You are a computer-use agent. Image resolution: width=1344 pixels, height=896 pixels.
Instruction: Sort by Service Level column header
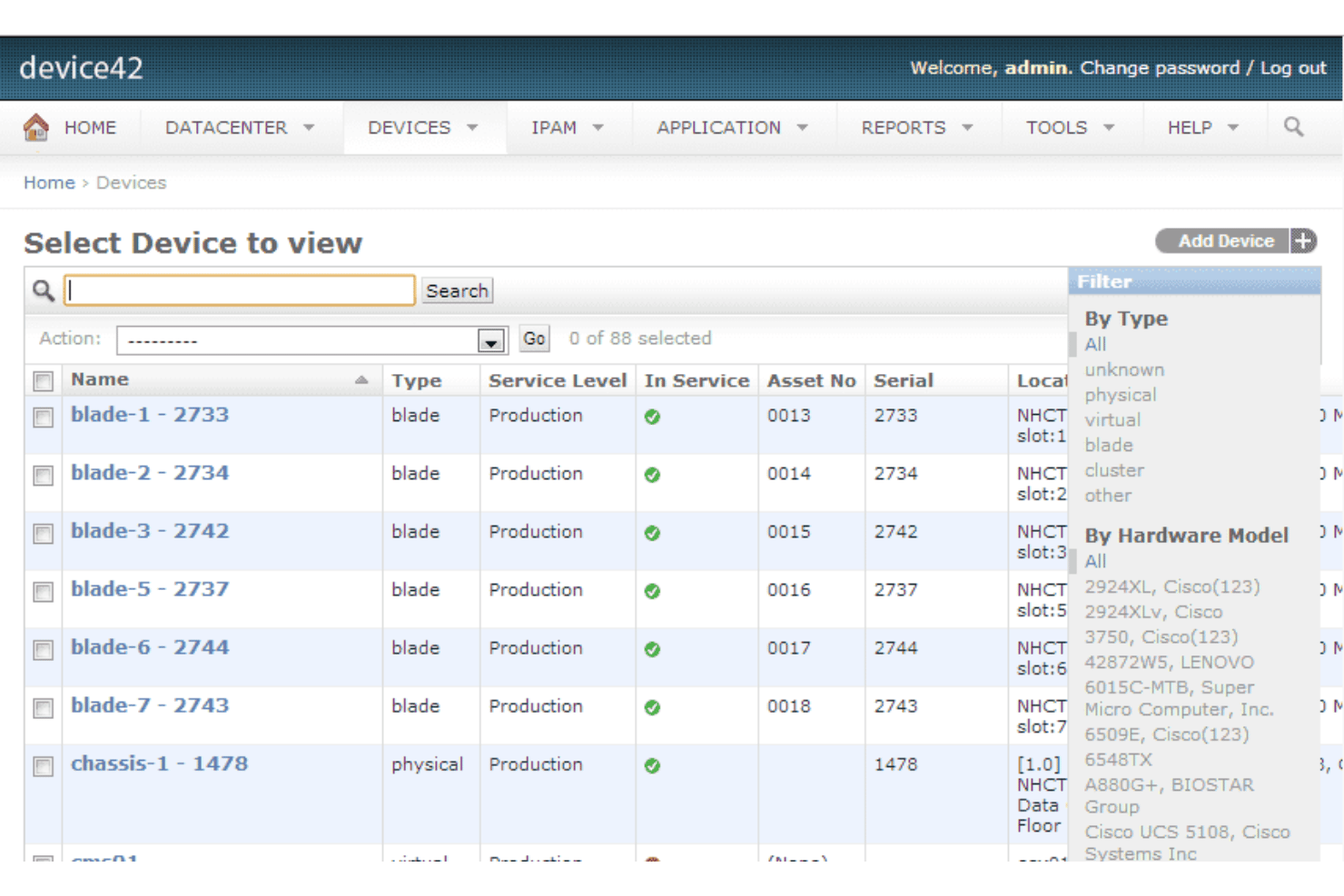[x=558, y=380]
